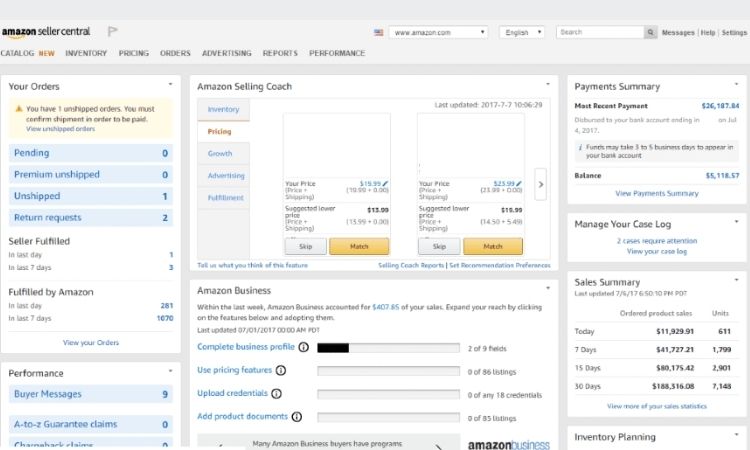Click the Use pricing features progress bar
The image size is (750, 450).
pos(388,371)
